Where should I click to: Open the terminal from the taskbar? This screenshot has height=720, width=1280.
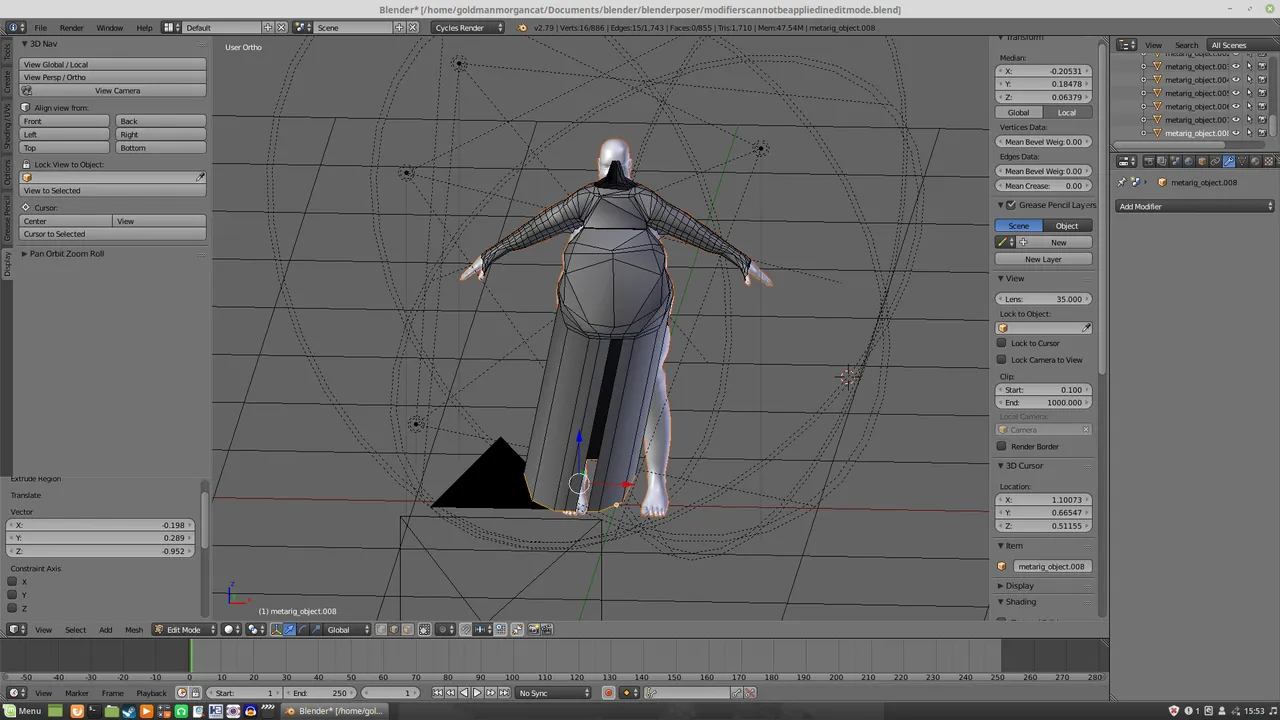tap(94, 711)
